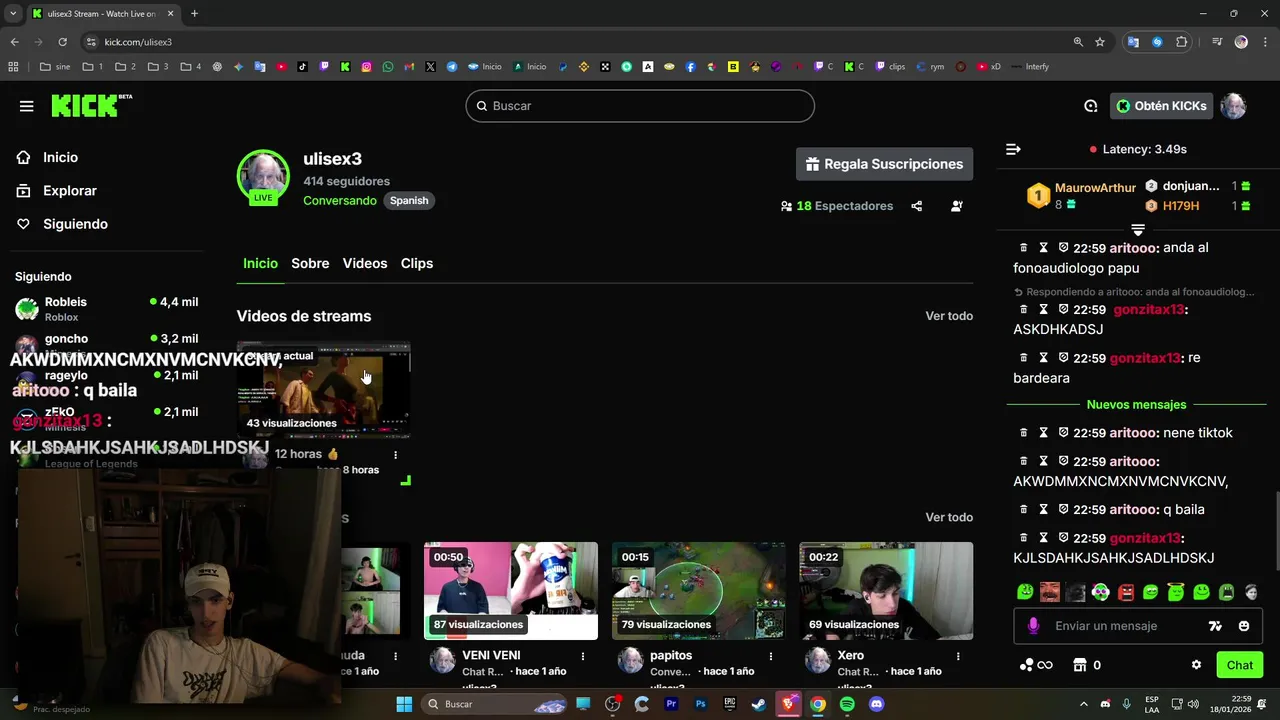The image size is (1280, 720).
Task: Open VENI VENI clip thumbnail
Action: point(511,590)
